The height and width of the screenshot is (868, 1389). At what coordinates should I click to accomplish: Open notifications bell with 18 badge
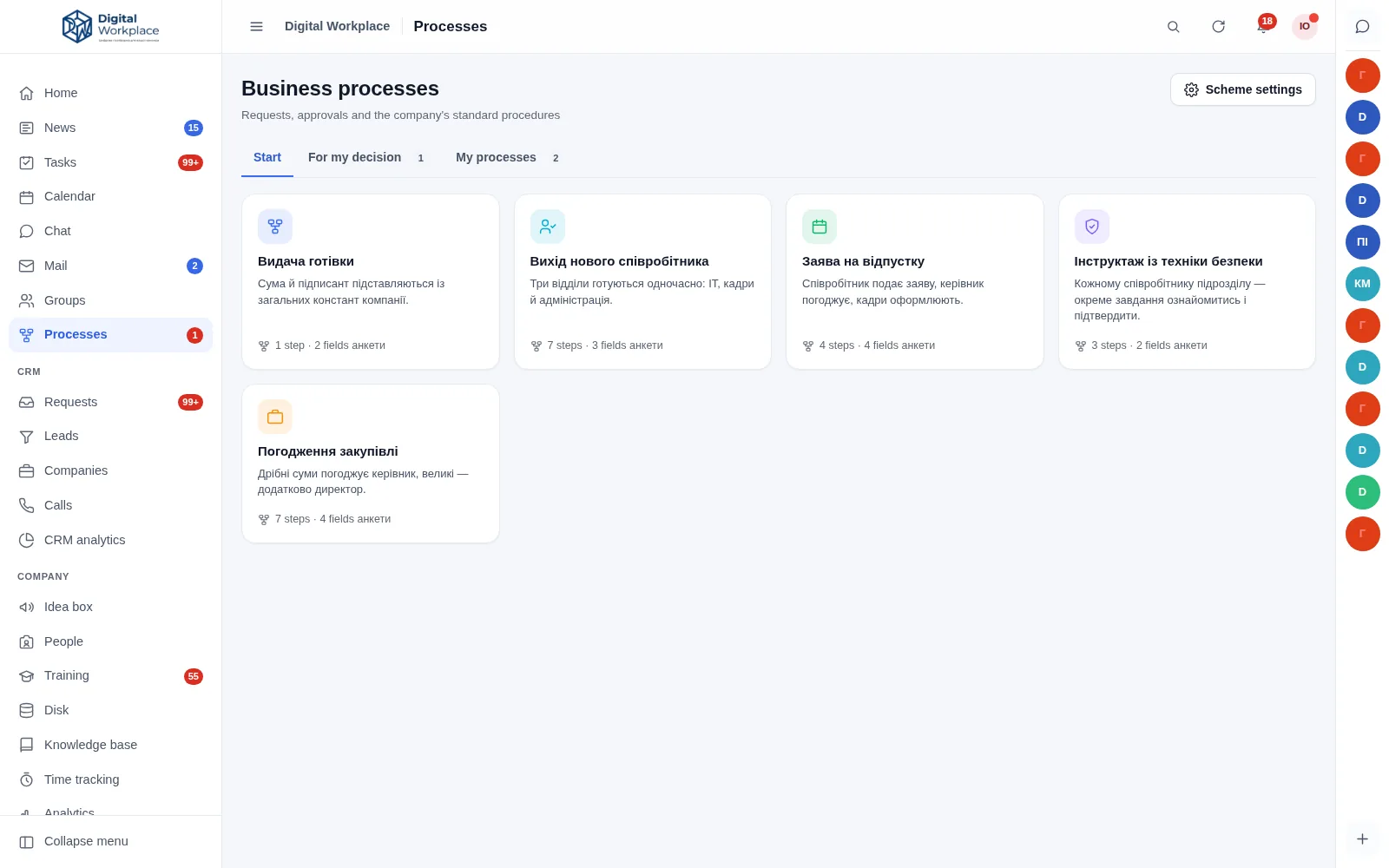(x=1263, y=27)
